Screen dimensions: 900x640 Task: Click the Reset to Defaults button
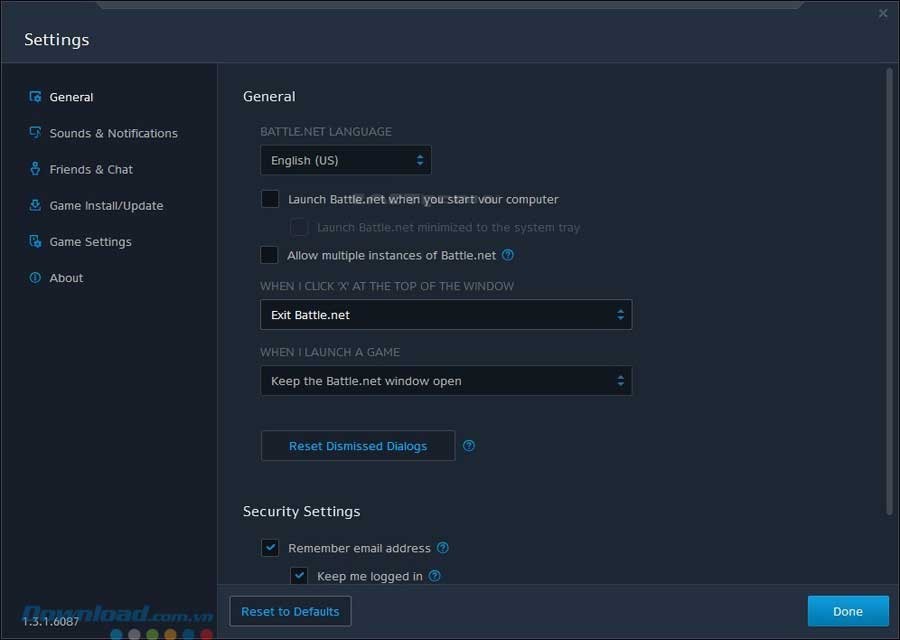click(x=290, y=611)
